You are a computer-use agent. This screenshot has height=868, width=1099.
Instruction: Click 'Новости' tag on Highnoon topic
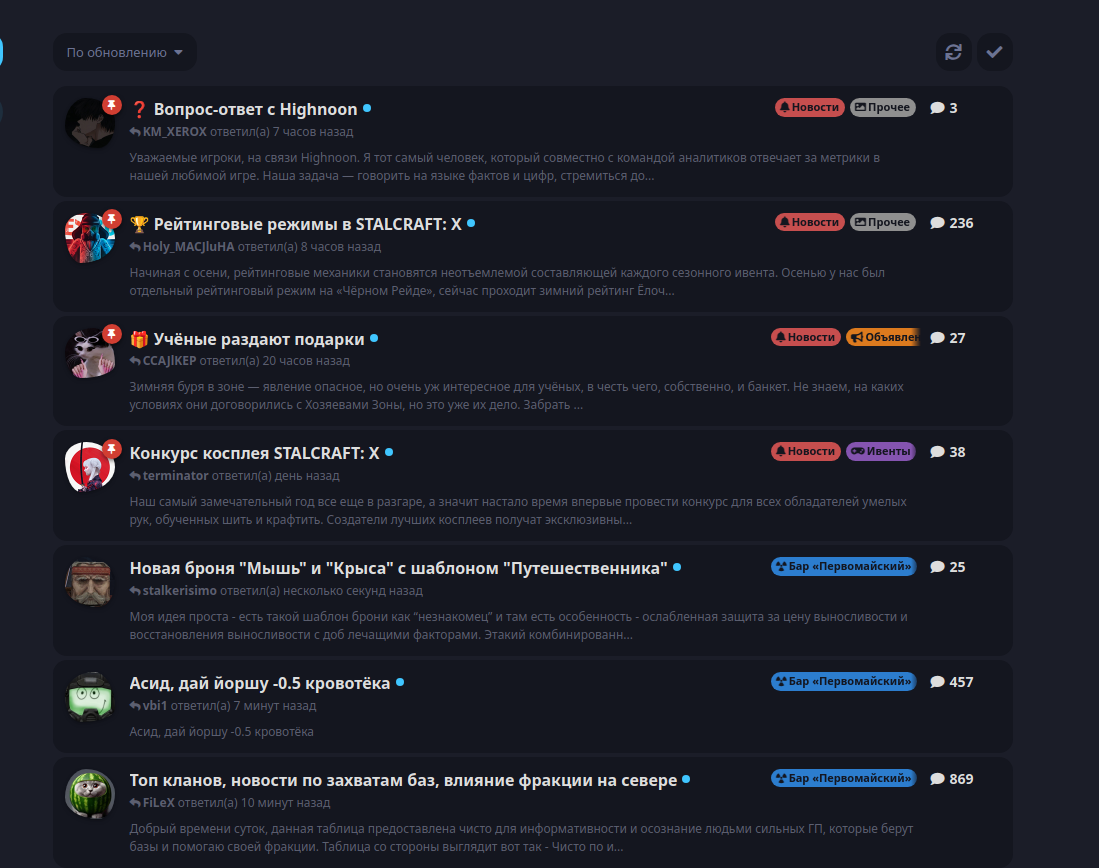[x=810, y=107]
